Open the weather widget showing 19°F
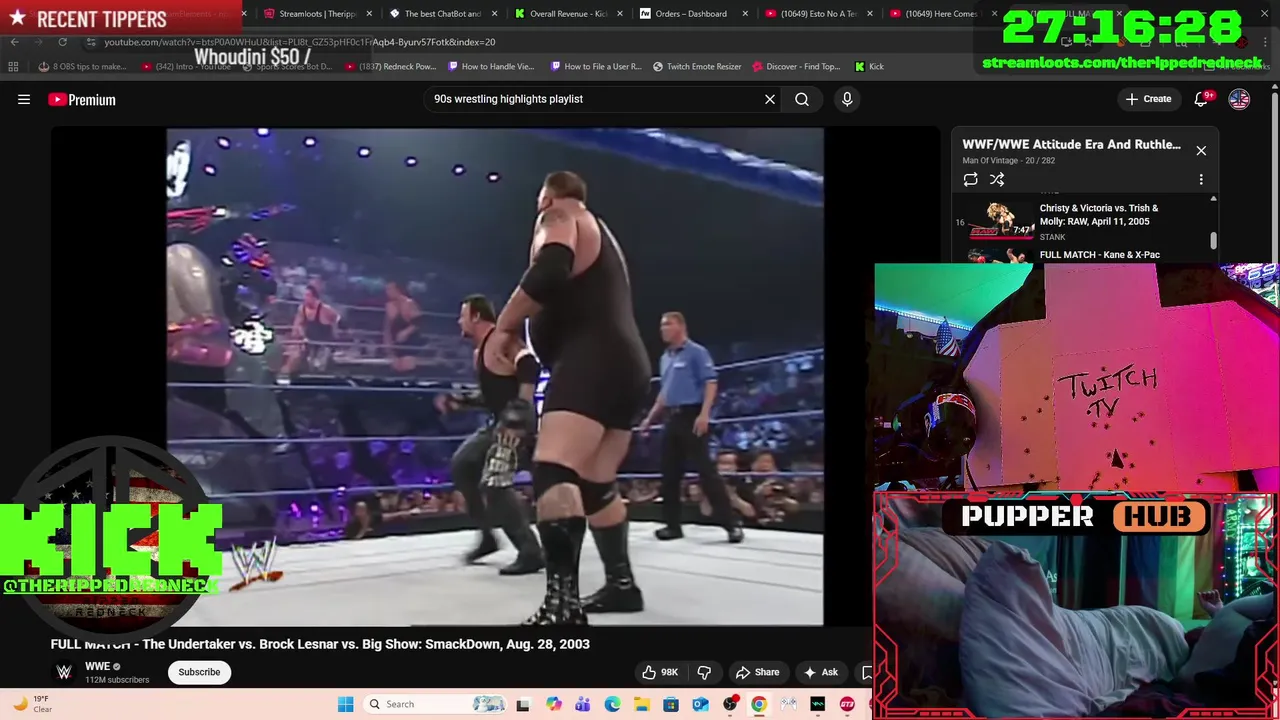The image size is (1280, 720). coord(30,704)
